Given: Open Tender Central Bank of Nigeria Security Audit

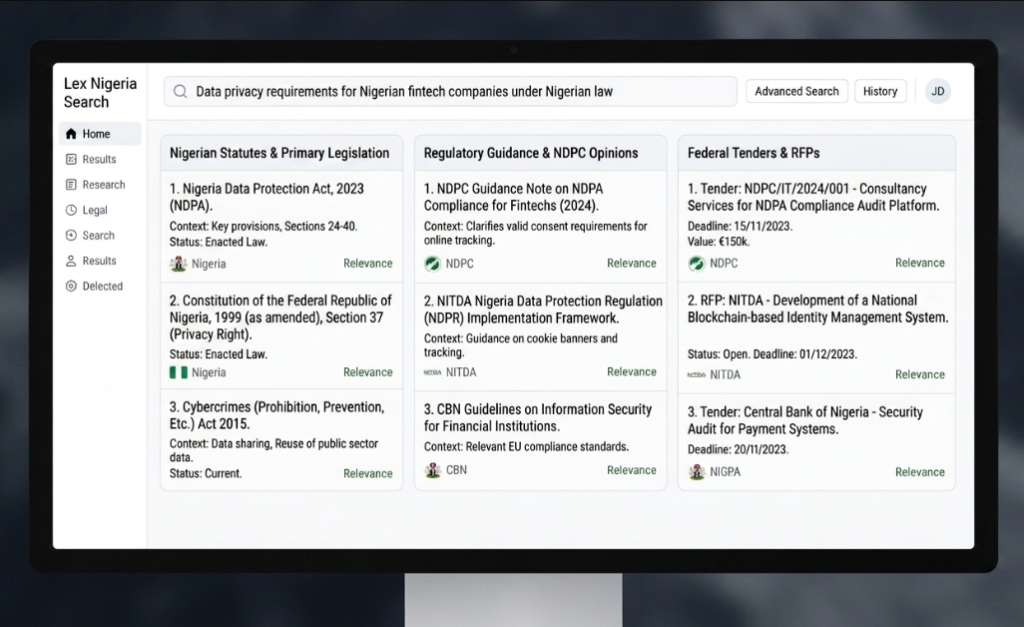Looking at the screenshot, I should tap(805, 421).
